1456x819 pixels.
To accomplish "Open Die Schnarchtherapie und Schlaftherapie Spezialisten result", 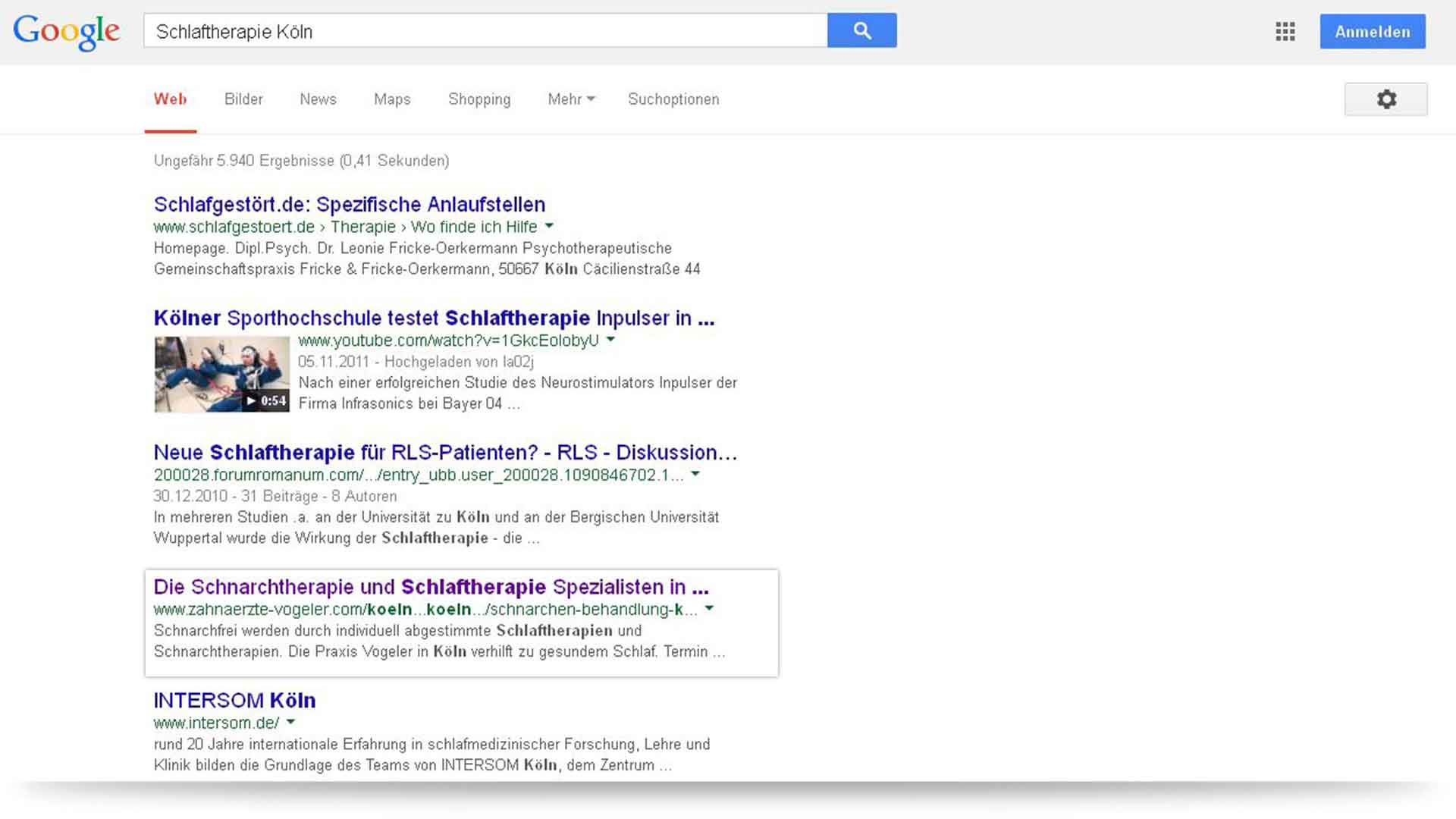I will pyautogui.click(x=431, y=587).
